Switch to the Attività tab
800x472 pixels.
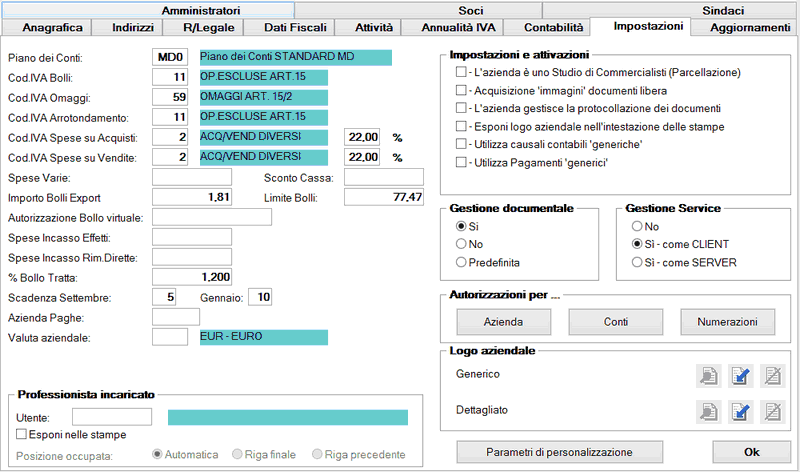coord(368,28)
